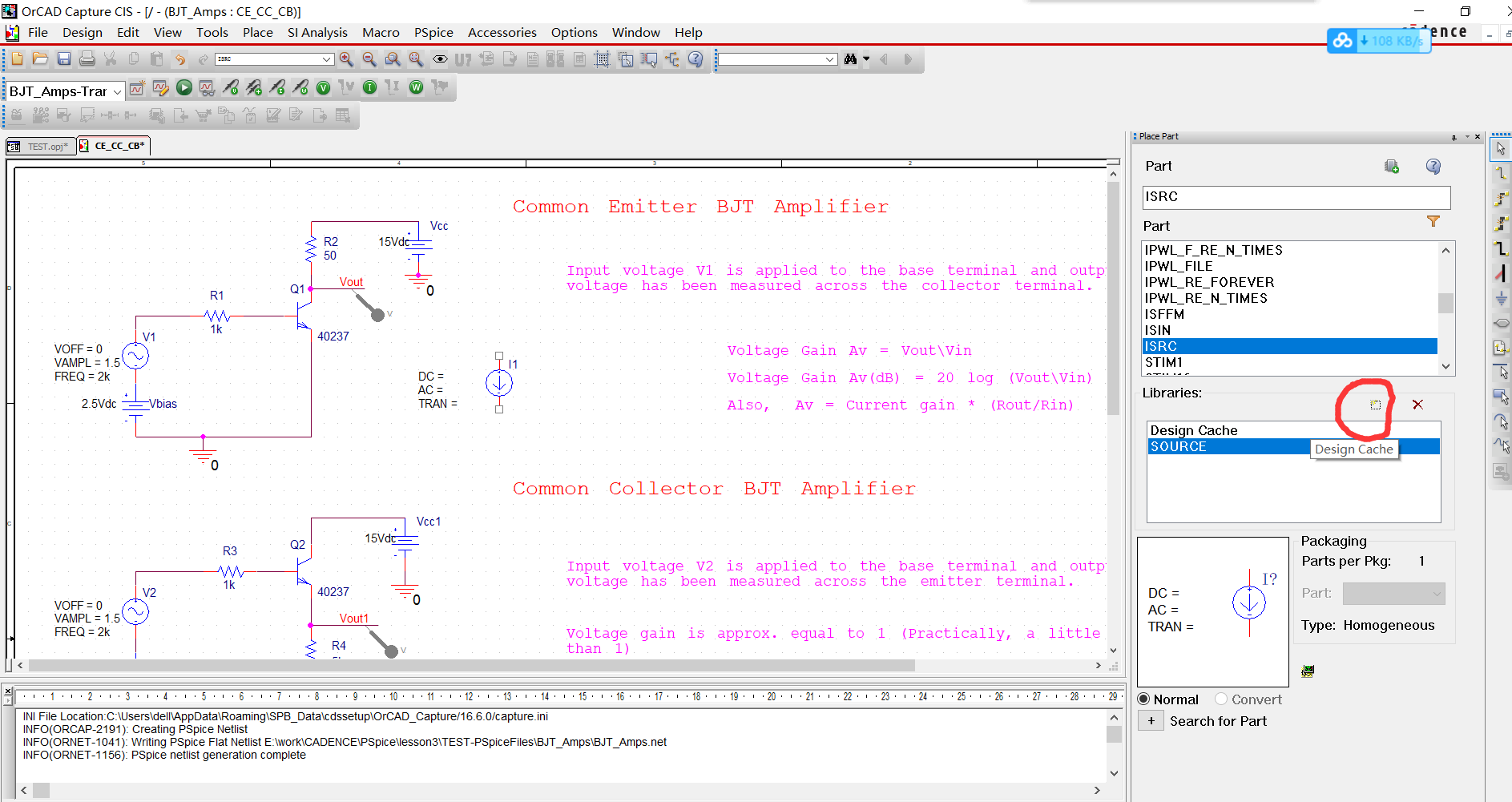Open search text dropdown beside binoculars
This screenshot has height=802, width=1512.
[830, 59]
